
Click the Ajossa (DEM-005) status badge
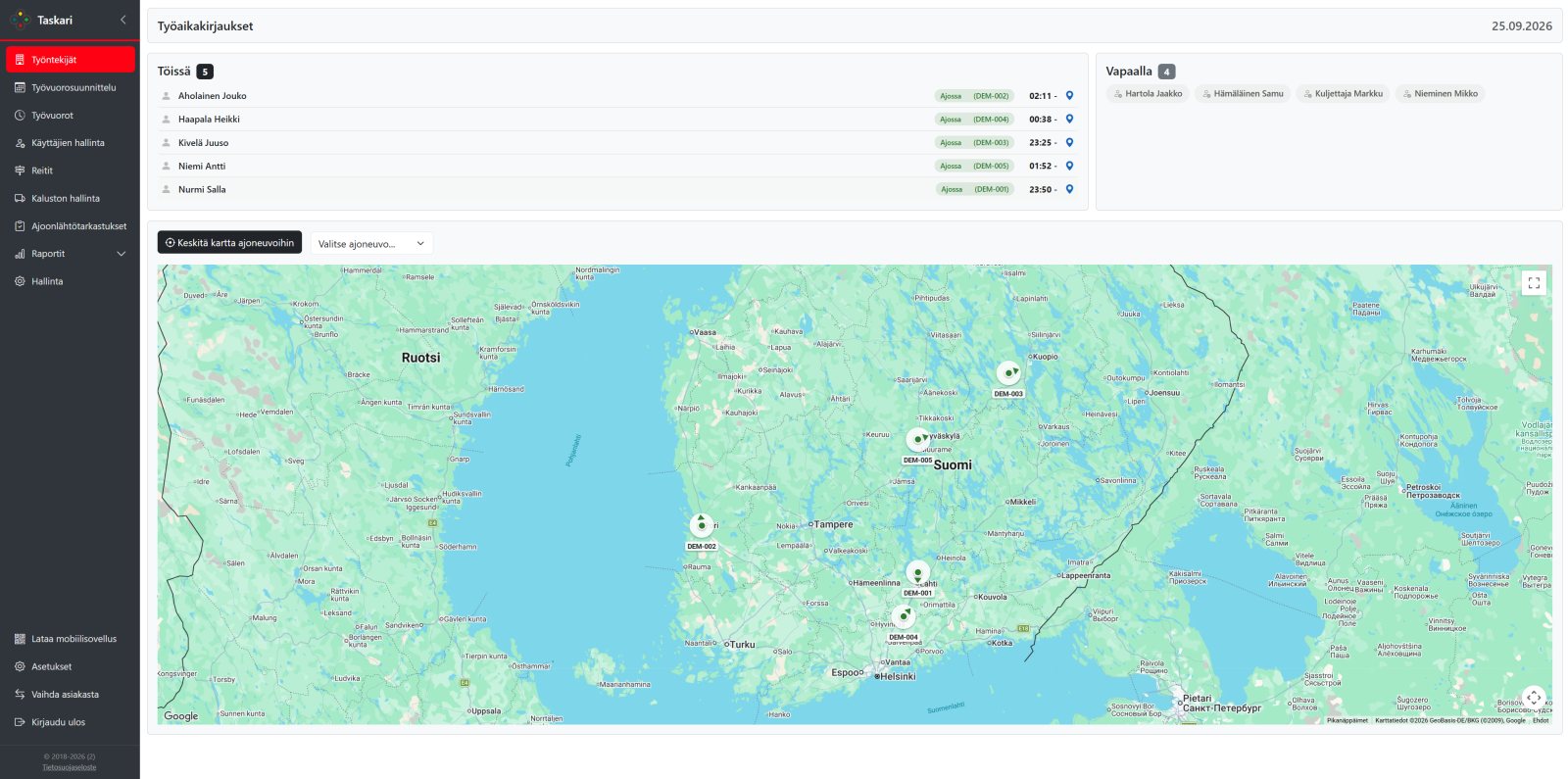(x=974, y=167)
